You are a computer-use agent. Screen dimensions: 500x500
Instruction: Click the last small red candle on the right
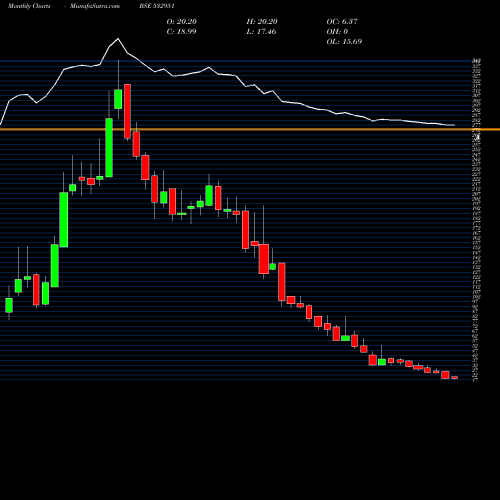(455, 378)
